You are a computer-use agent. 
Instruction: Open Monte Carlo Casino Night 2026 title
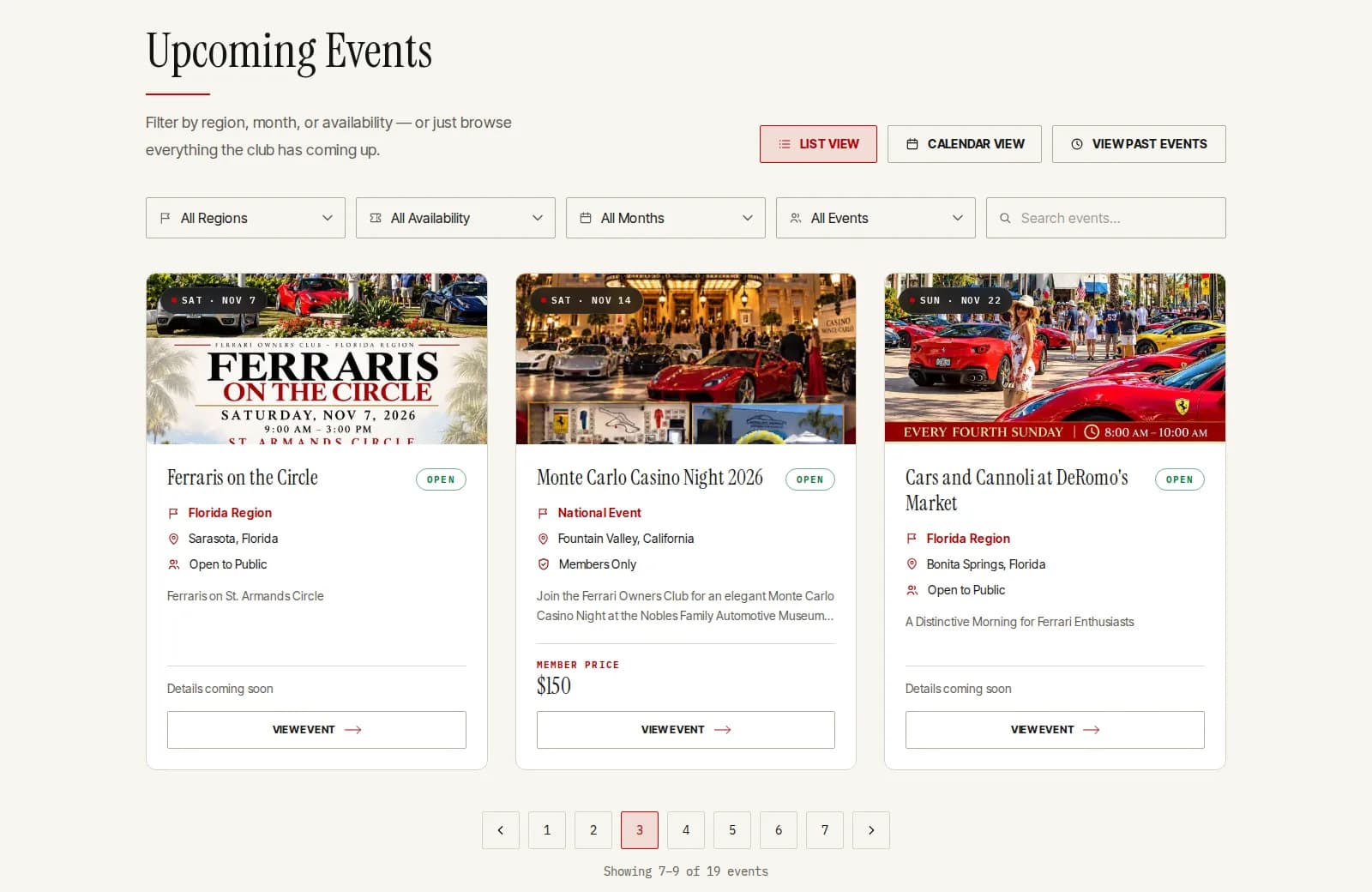click(650, 478)
